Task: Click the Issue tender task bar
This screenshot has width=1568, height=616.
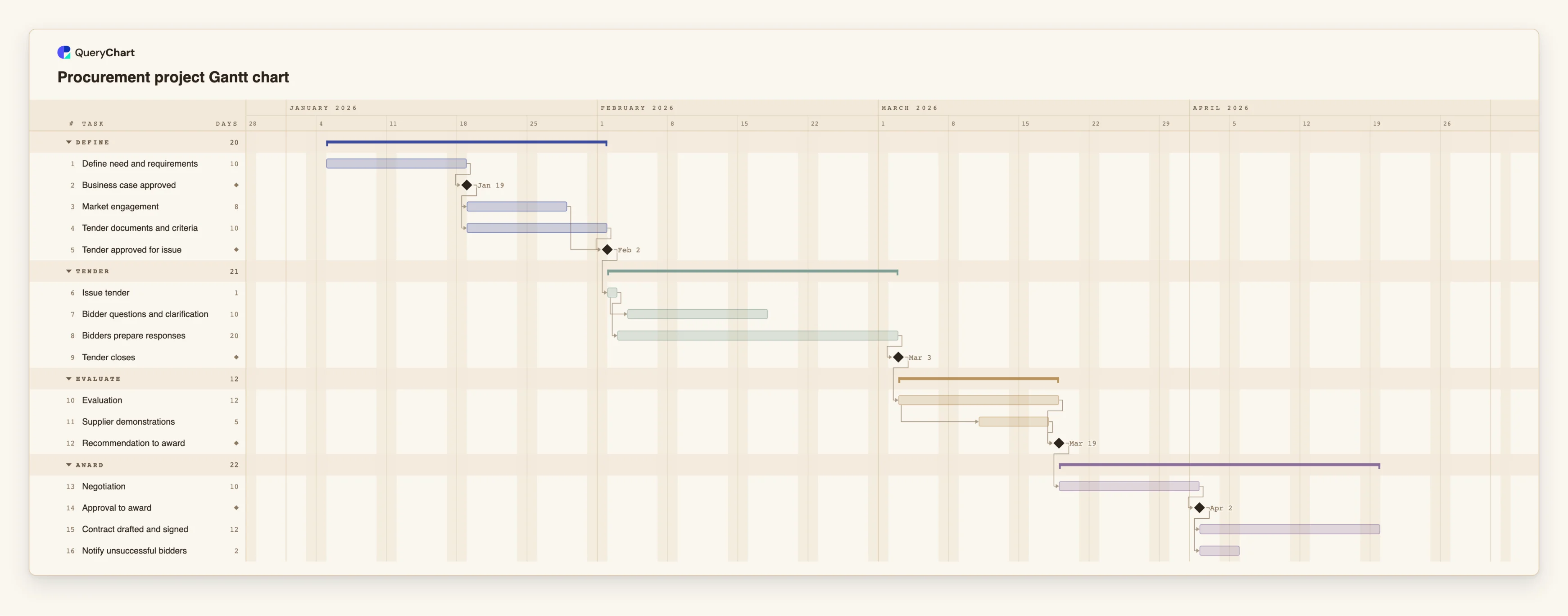Action: click(x=612, y=293)
